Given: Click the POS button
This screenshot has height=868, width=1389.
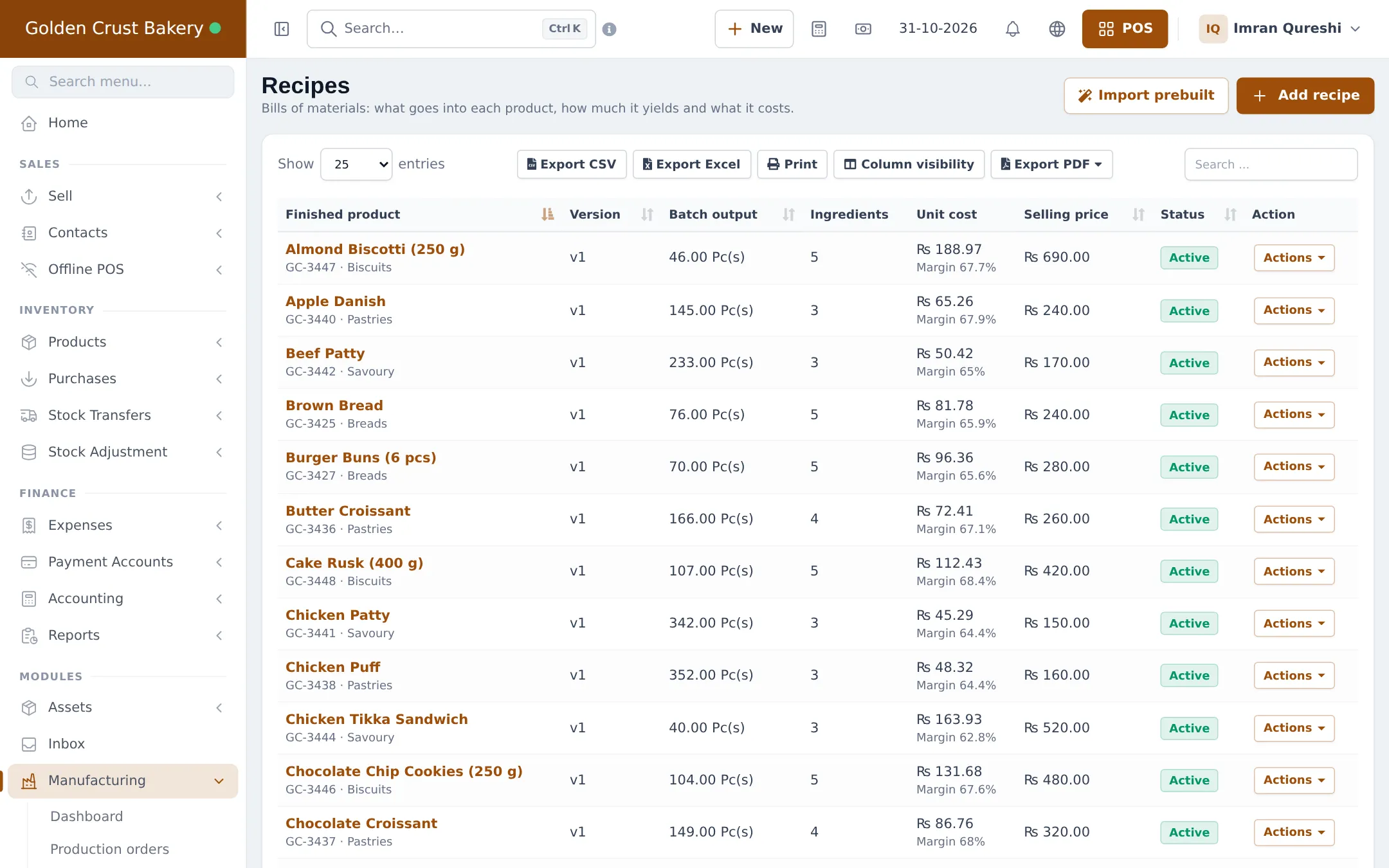Looking at the screenshot, I should point(1125,29).
